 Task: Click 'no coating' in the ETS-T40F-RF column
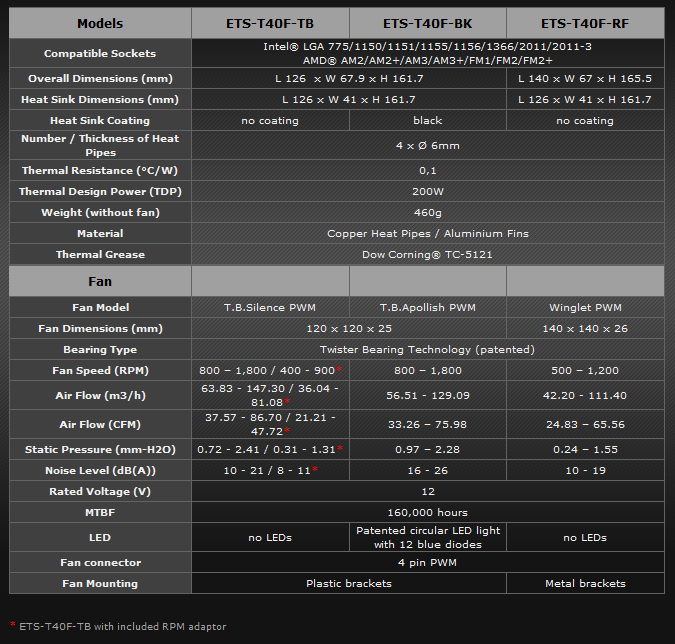point(585,121)
